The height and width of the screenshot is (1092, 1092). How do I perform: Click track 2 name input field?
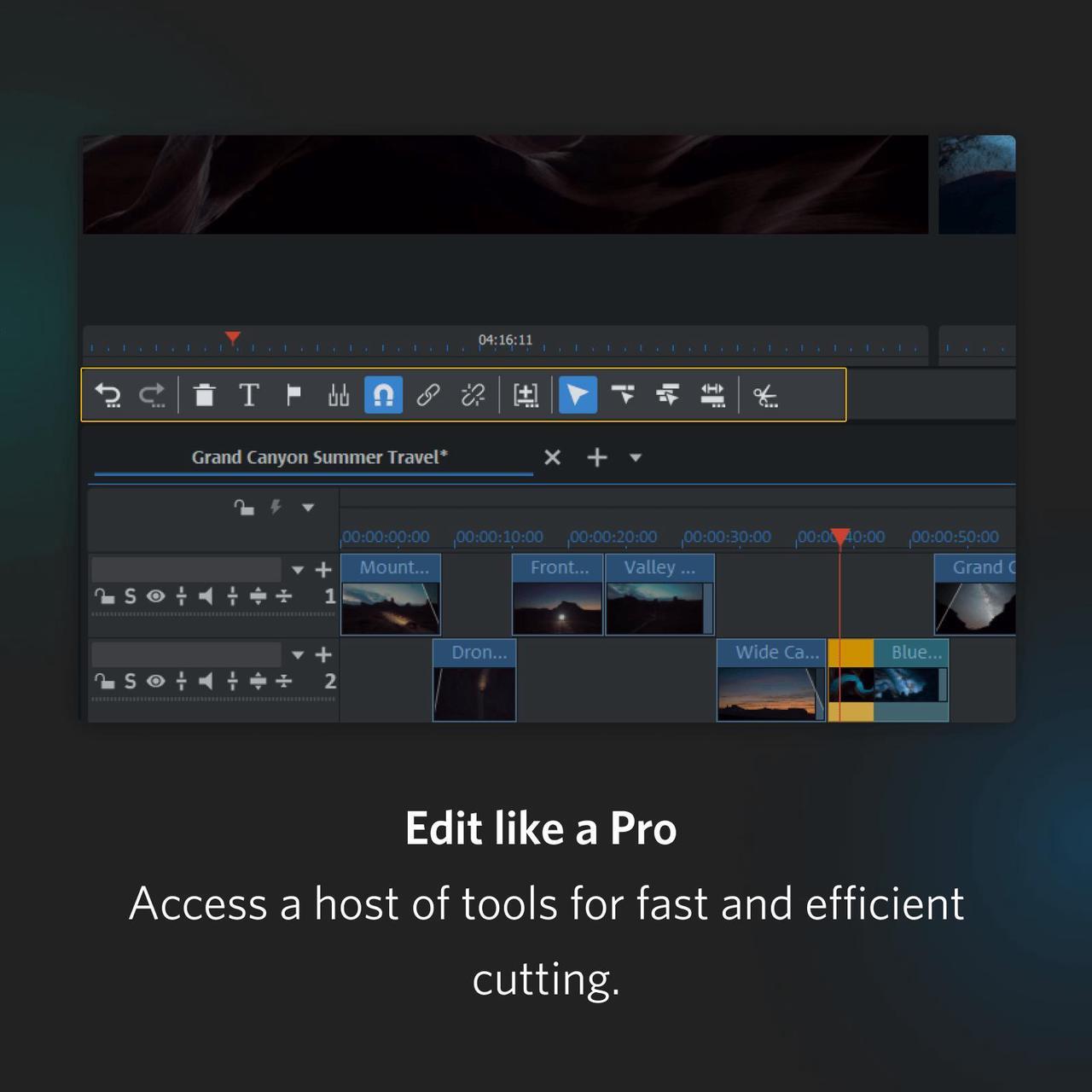(186, 654)
